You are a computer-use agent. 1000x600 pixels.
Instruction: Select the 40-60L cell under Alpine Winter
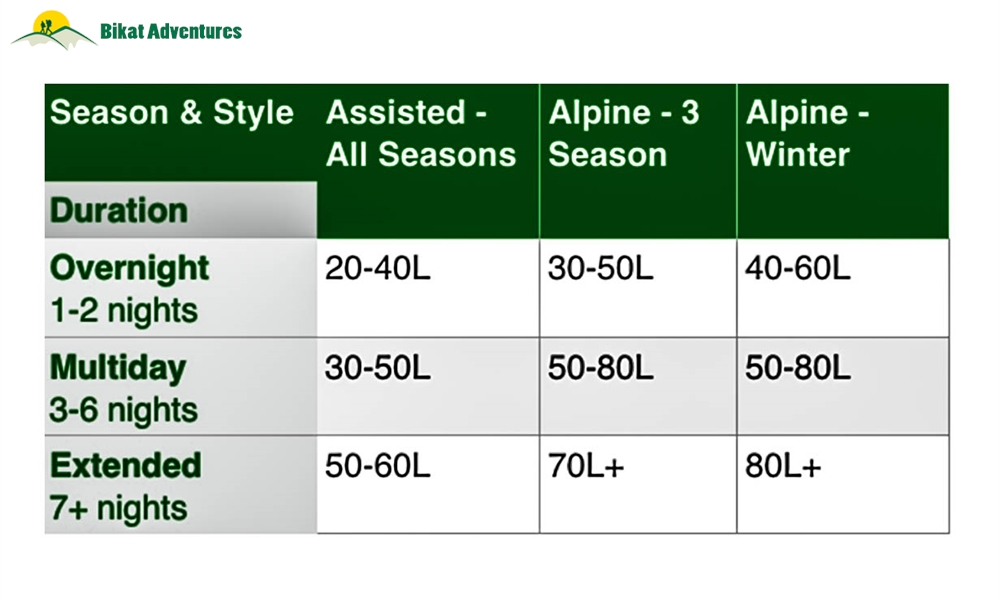tap(842, 288)
